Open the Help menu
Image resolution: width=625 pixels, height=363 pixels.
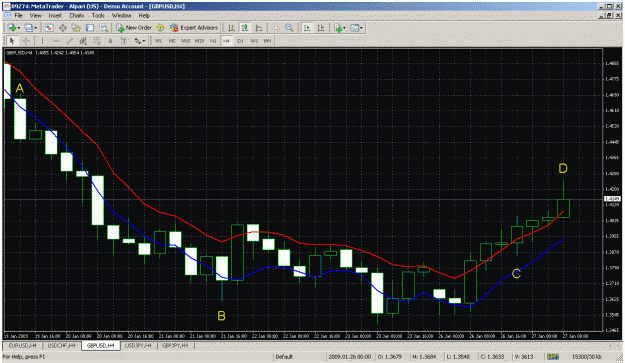pos(144,16)
